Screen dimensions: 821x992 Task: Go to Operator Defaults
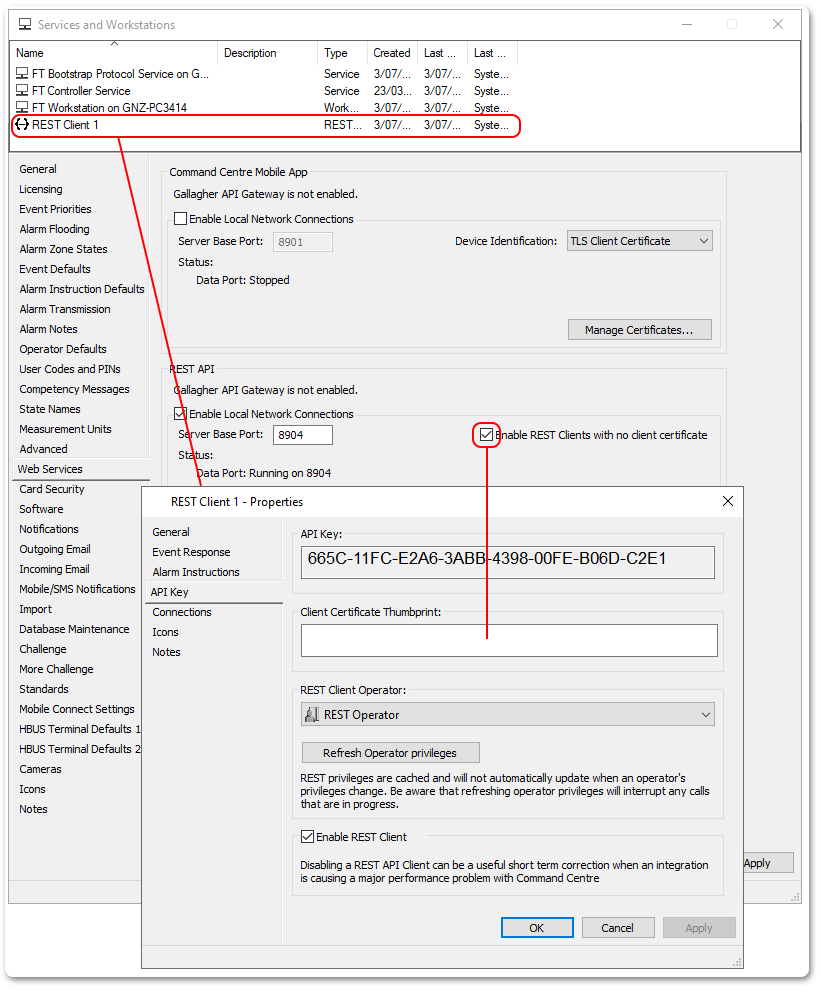click(63, 349)
